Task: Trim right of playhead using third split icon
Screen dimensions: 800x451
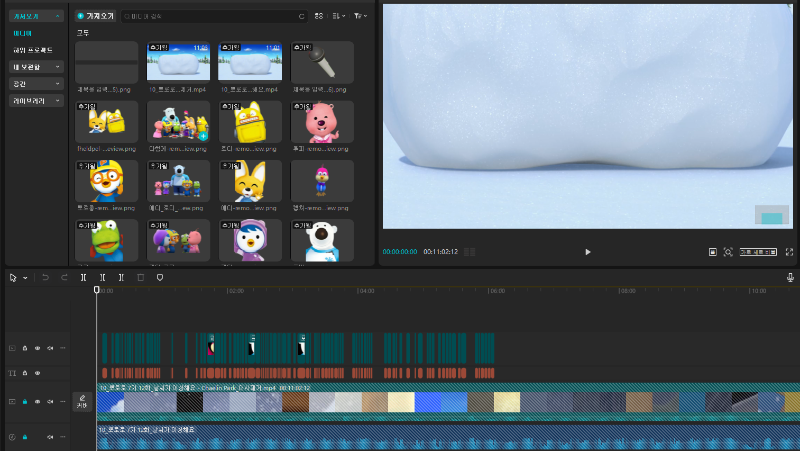Action: (121, 278)
